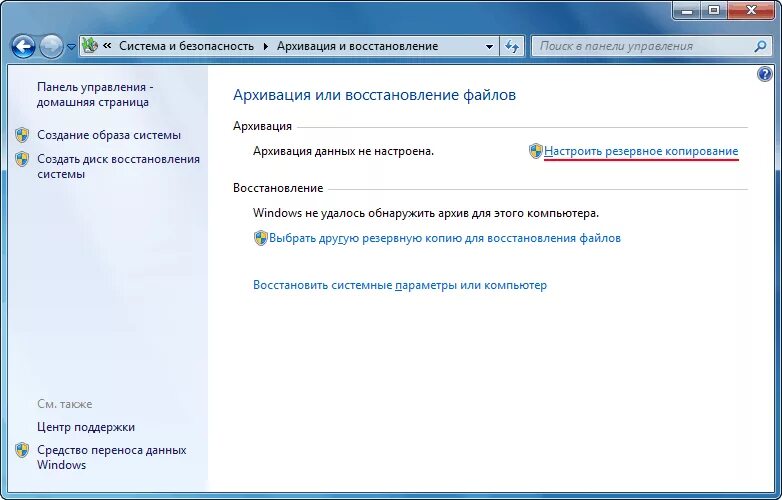This screenshot has width=782, height=500.
Task: Refresh the page with the refresh button
Action: click(512, 47)
